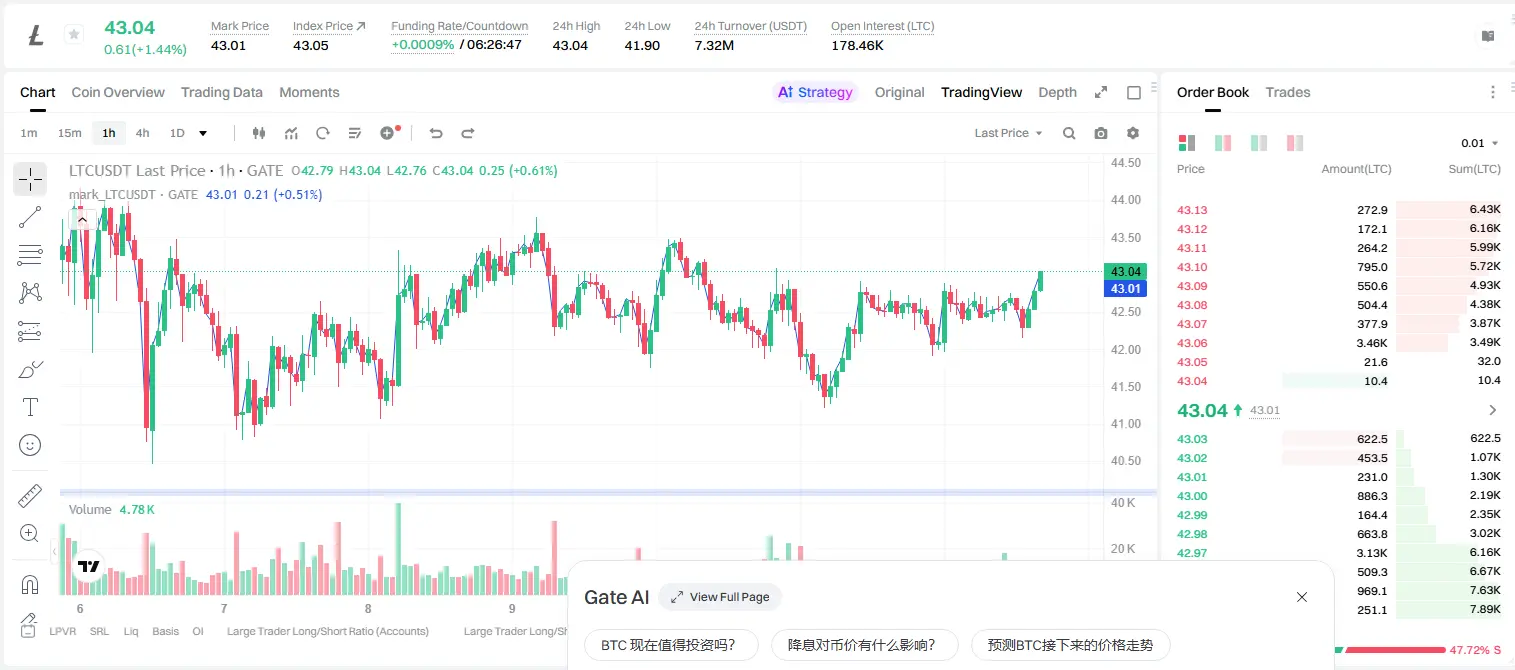Collapse the chart legend with the chevron
1515x670 pixels.
[x=82, y=218]
